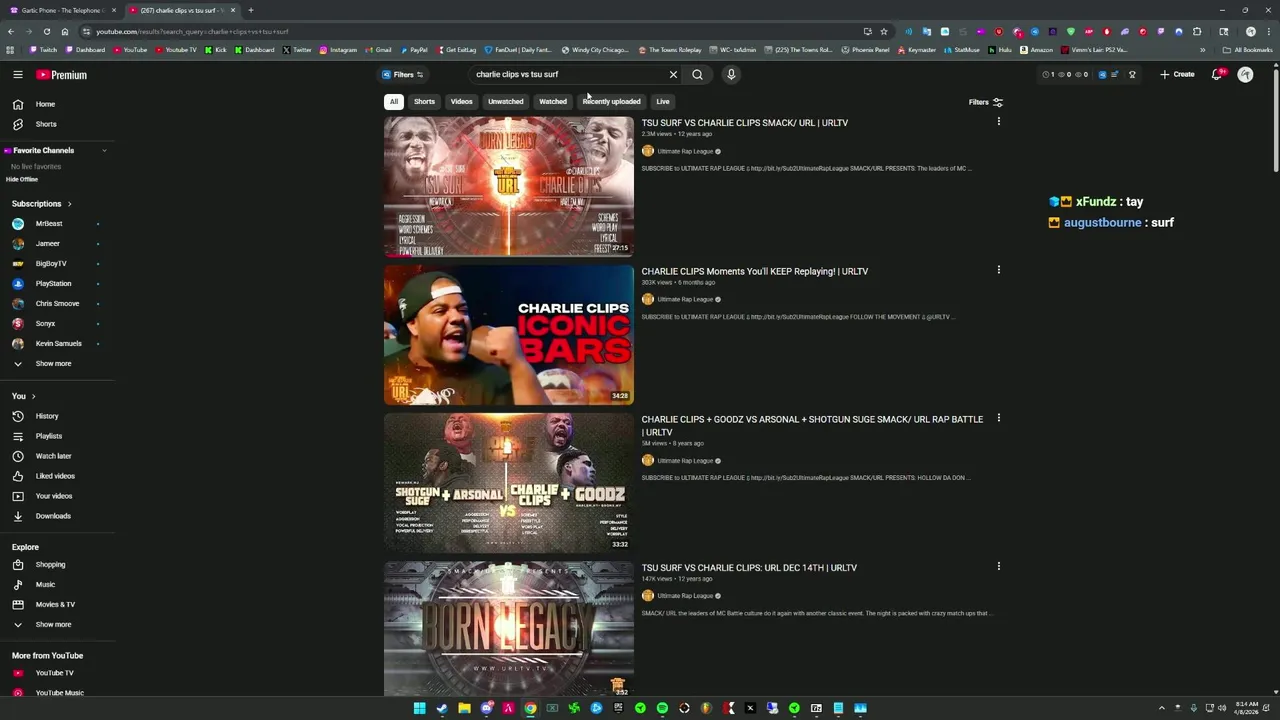Click the CHARLIE CLIPS Moments You'll KEEP Replaying title
The image size is (1280, 720).
tap(755, 271)
